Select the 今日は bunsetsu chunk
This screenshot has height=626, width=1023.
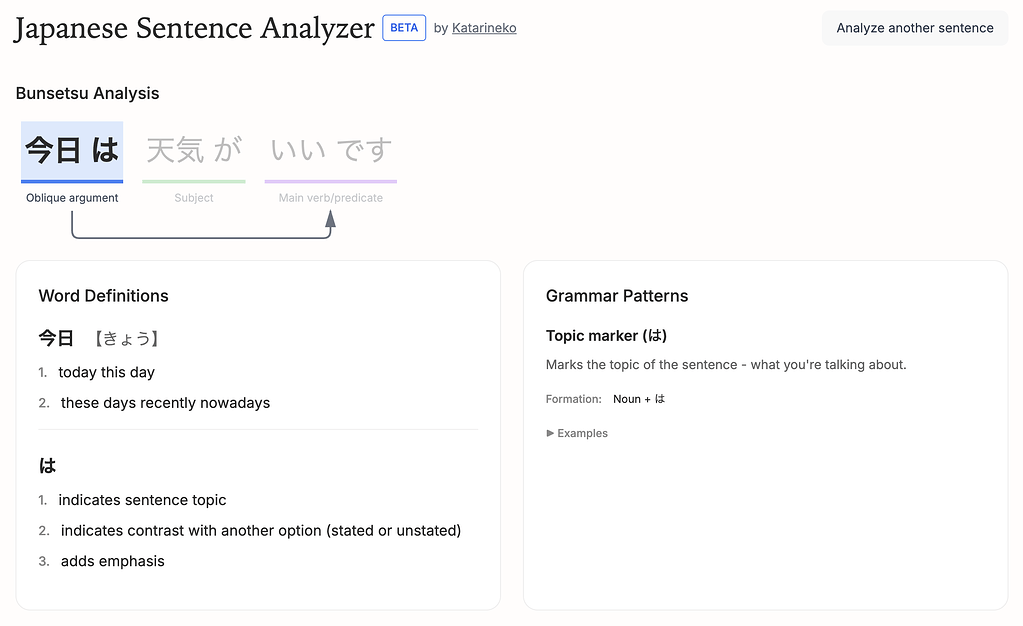tap(71, 149)
